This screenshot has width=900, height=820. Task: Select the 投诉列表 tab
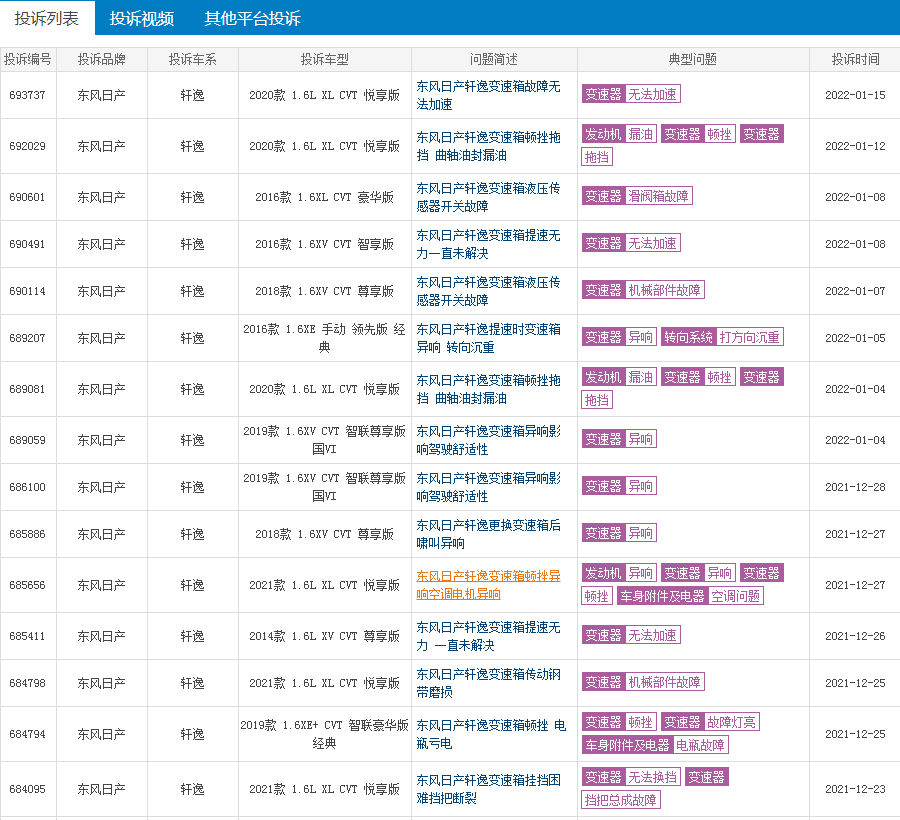click(47, 18)
